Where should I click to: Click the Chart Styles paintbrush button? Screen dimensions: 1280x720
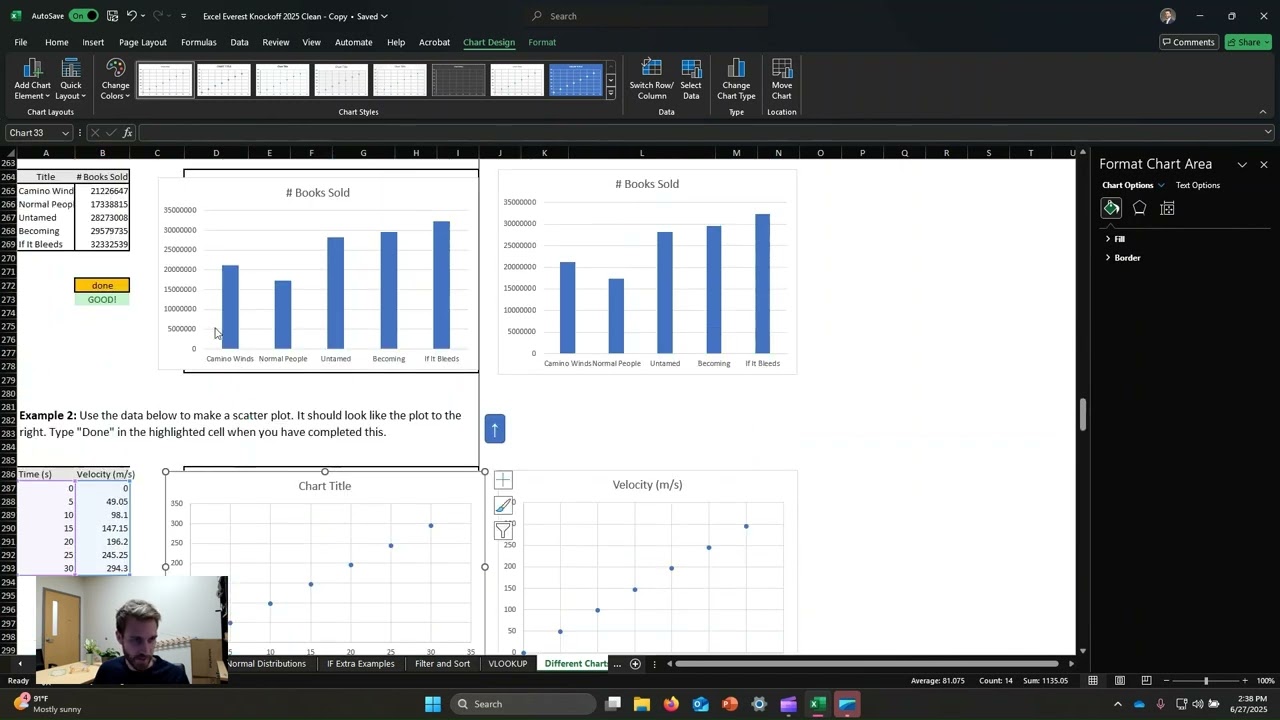click(x=503, y=506)
